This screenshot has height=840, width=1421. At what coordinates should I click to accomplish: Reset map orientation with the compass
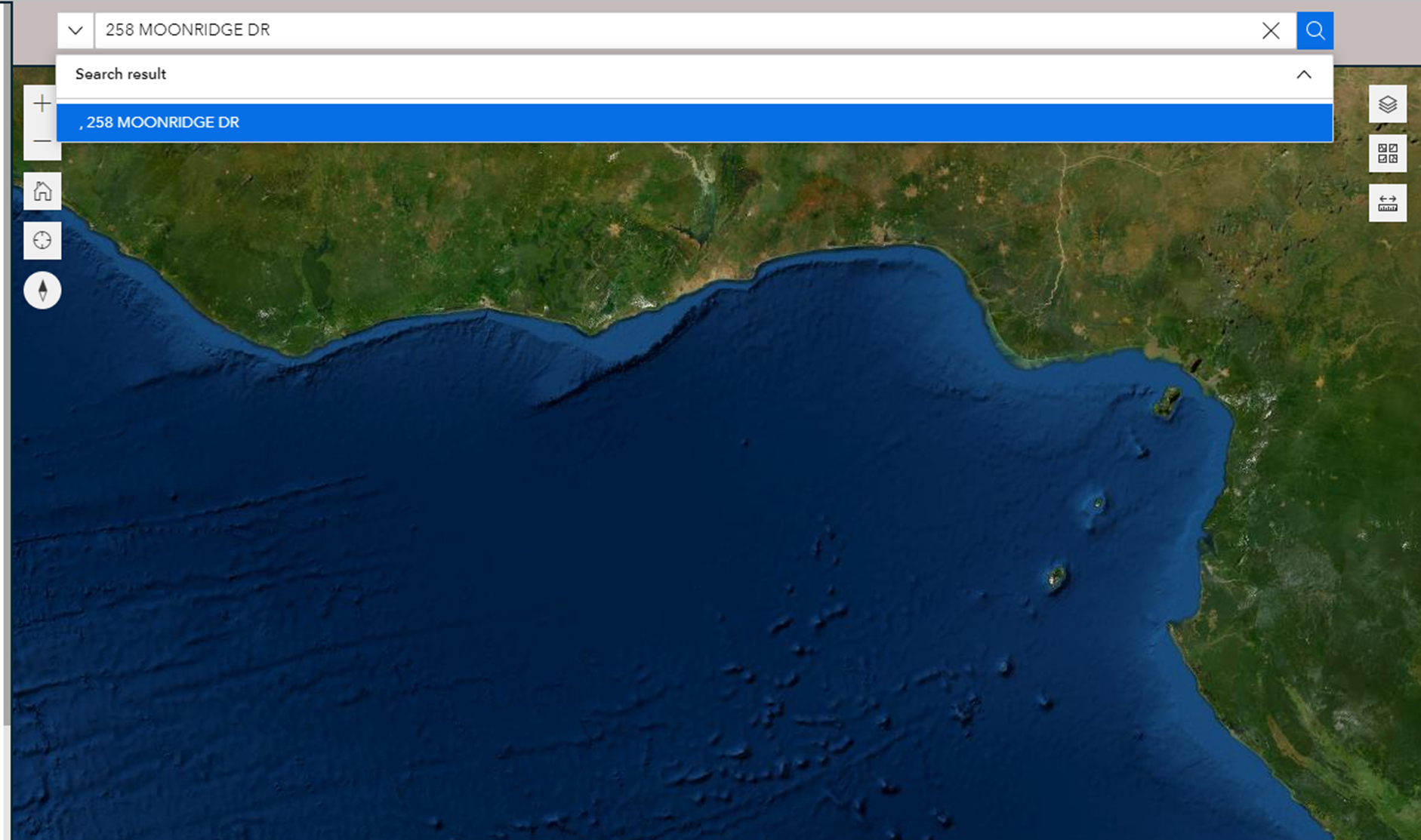tap(42, 291)
